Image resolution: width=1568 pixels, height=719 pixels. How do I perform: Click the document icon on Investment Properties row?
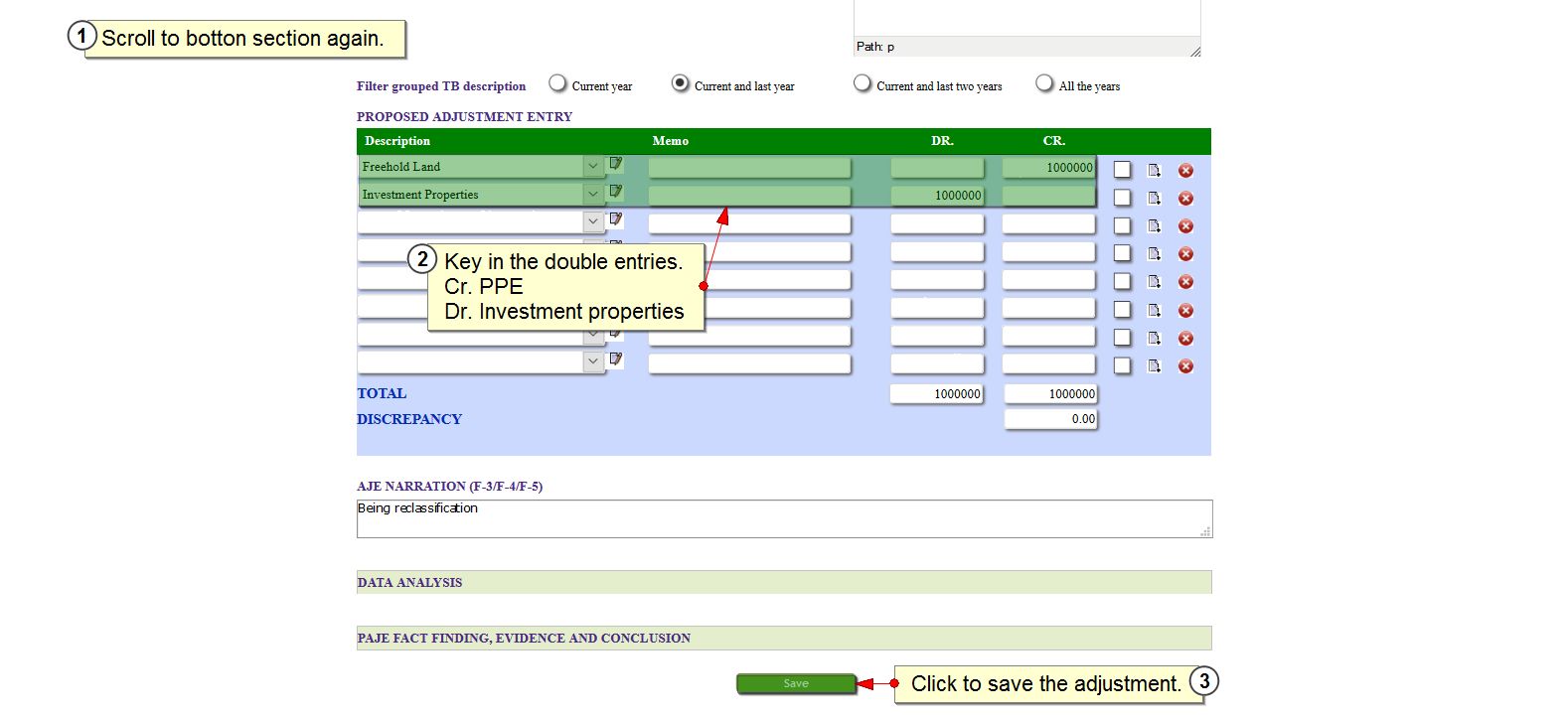[x=1154, y=199]
